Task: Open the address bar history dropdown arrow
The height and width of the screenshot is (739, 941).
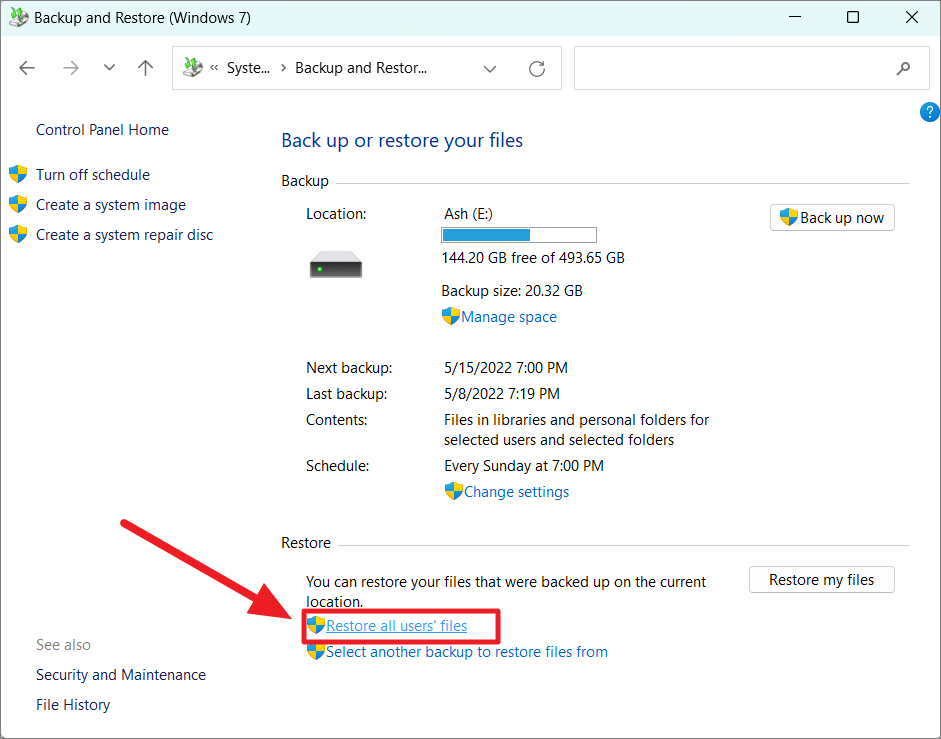Action: pyautogui.click(x=490, y=68)
